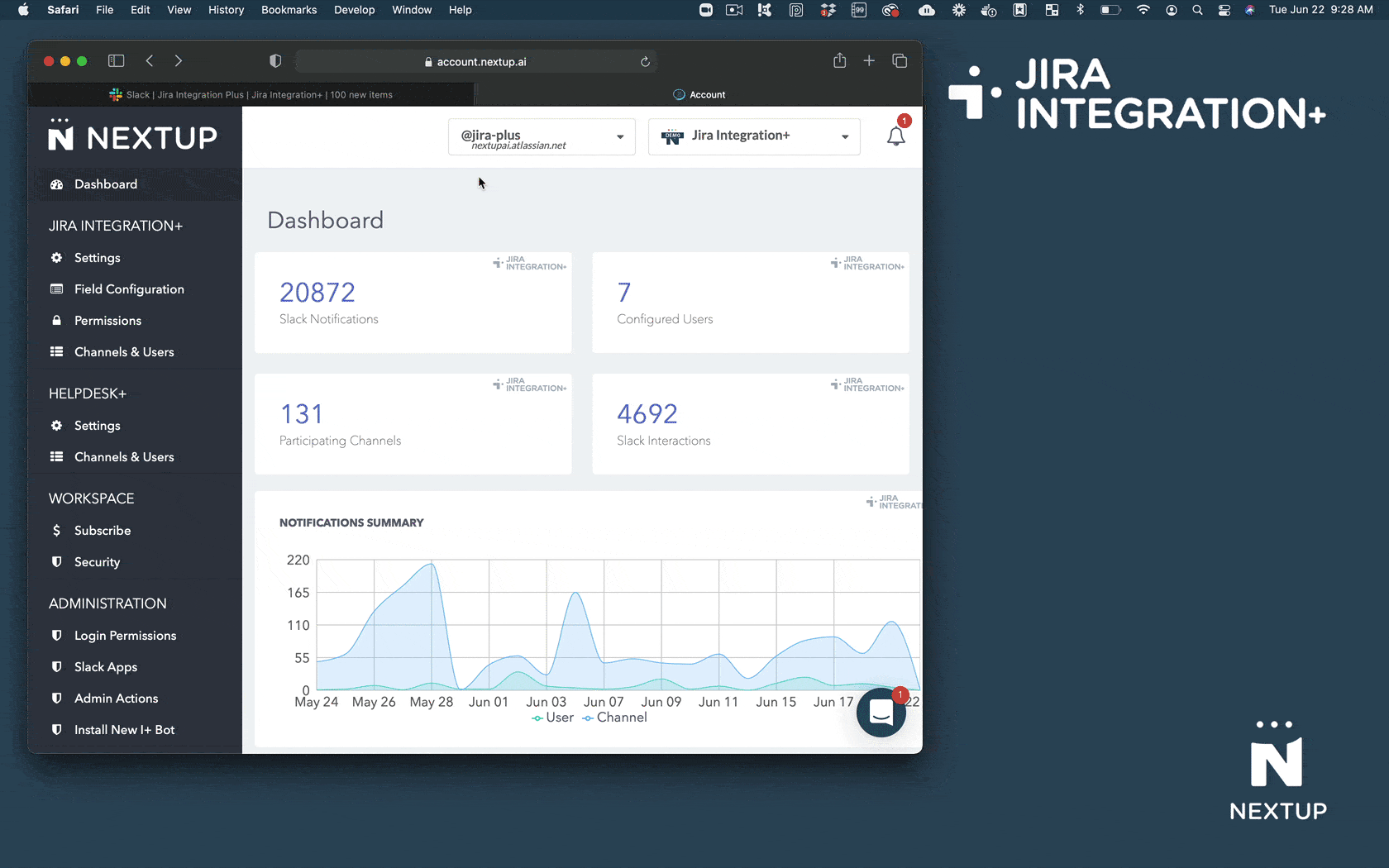The width and height of the screenshot is (1389, 868).
Task: Open the History menu
Action: pos(226,10)
